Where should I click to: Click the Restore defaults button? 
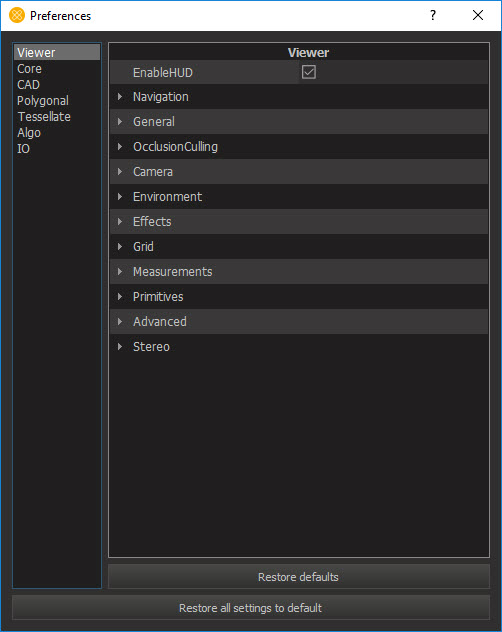click(x=299, y=577)
